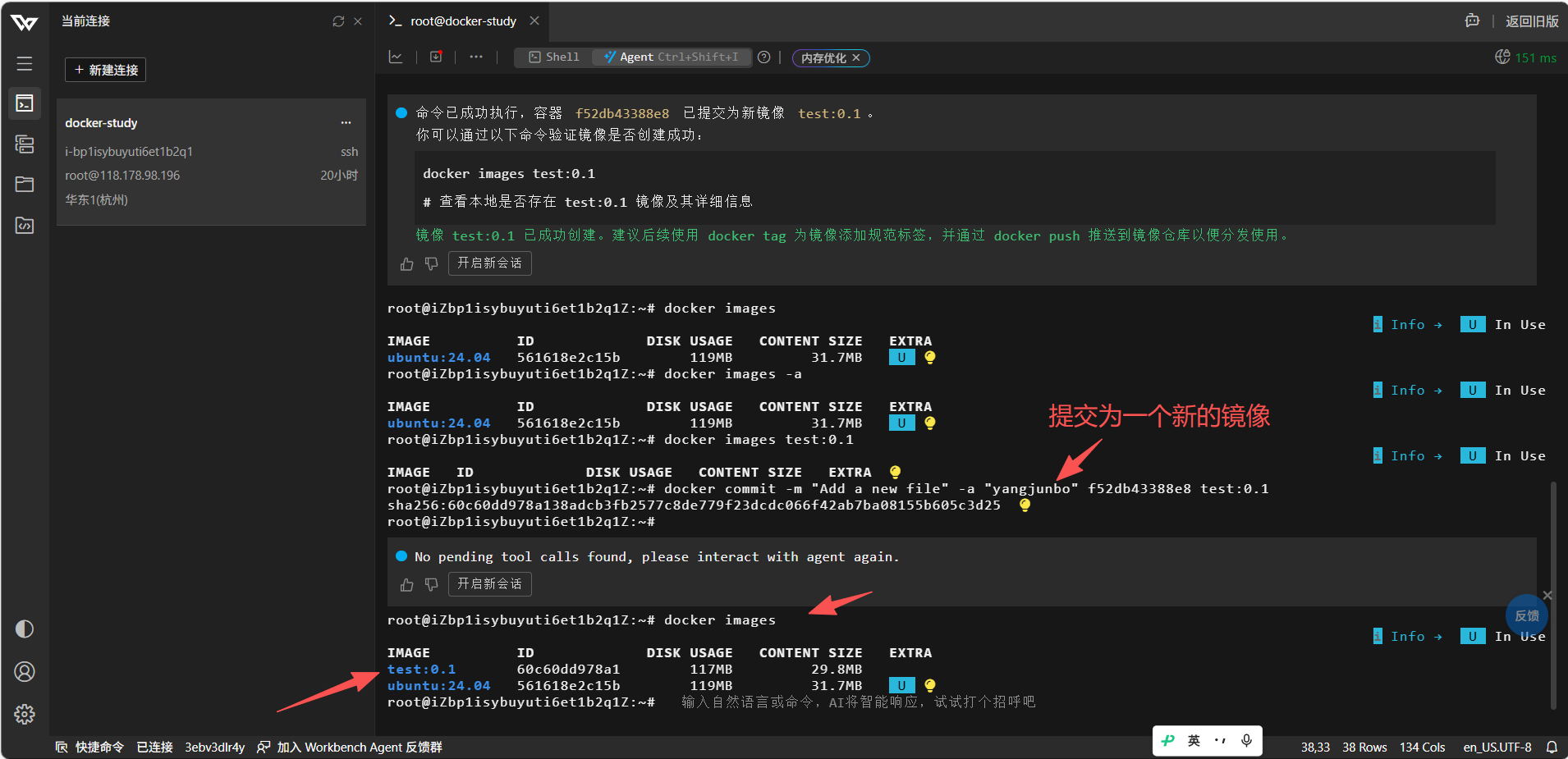
Task: Click en_US.UTF-8 encoding in status bar
Action: tap(1497, 747)
